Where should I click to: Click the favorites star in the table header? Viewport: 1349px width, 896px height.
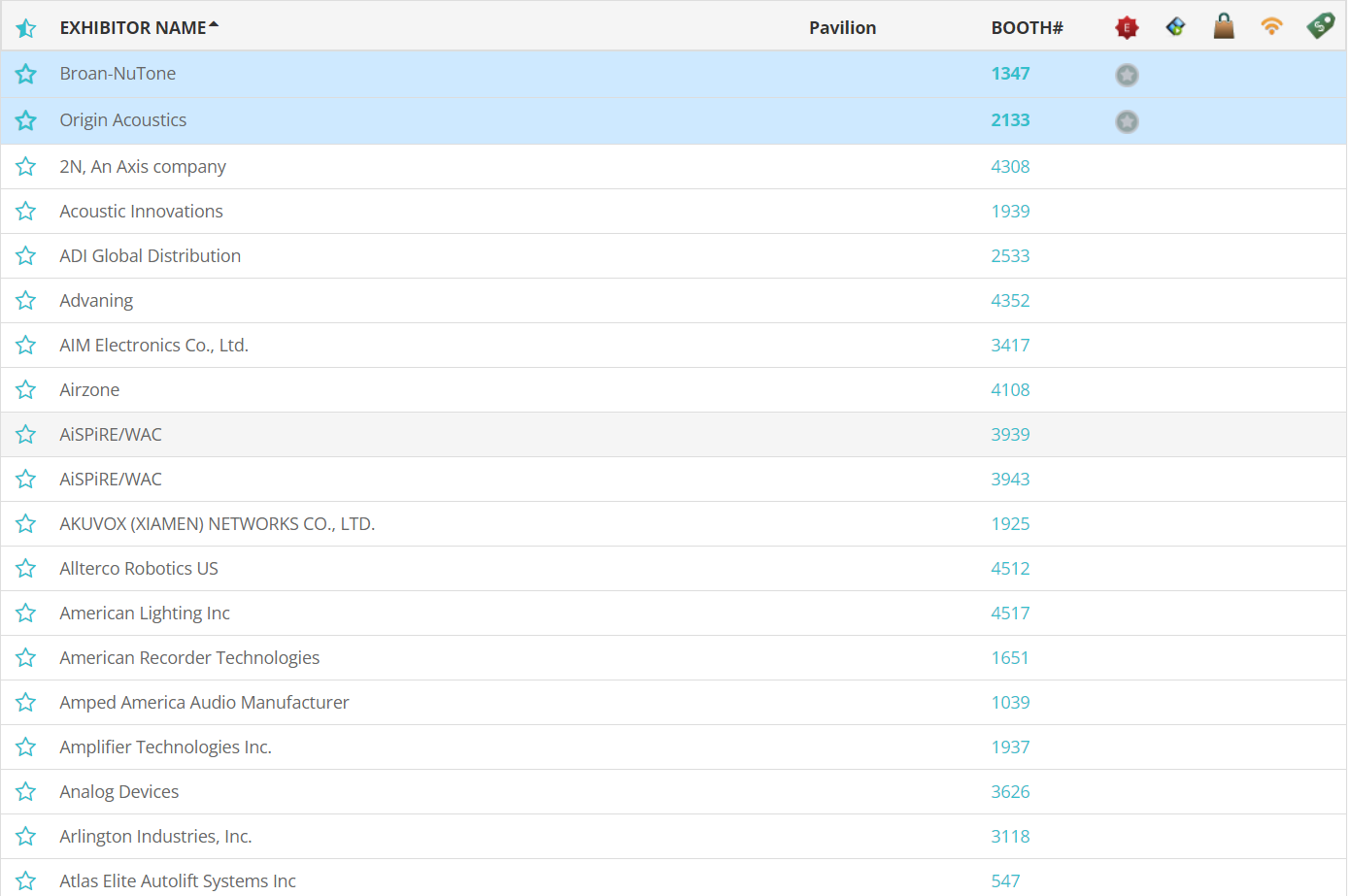(26, 28)
